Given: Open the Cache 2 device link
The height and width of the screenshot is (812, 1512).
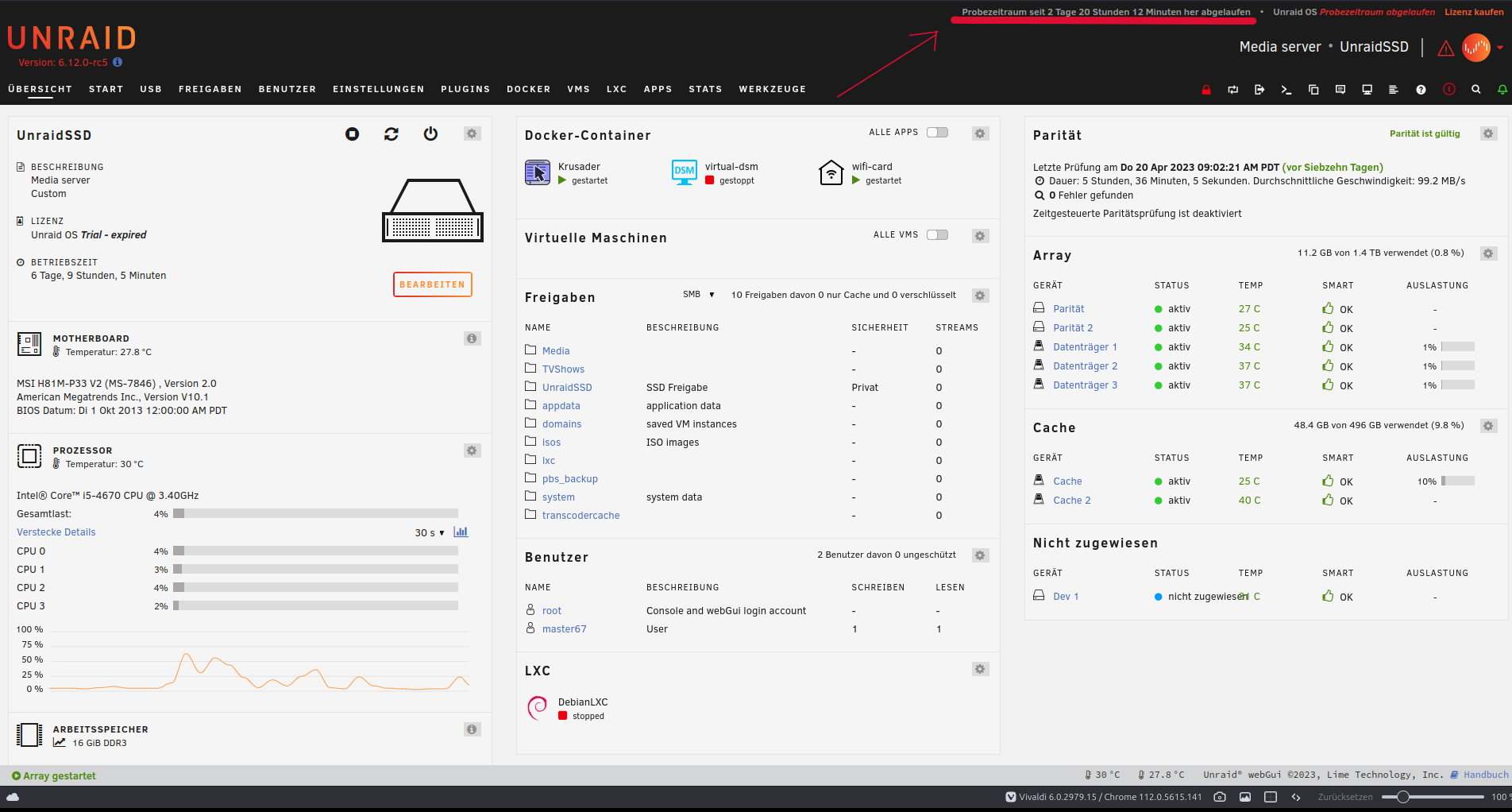Looking at the screenshot, I should click(1072, 501).
